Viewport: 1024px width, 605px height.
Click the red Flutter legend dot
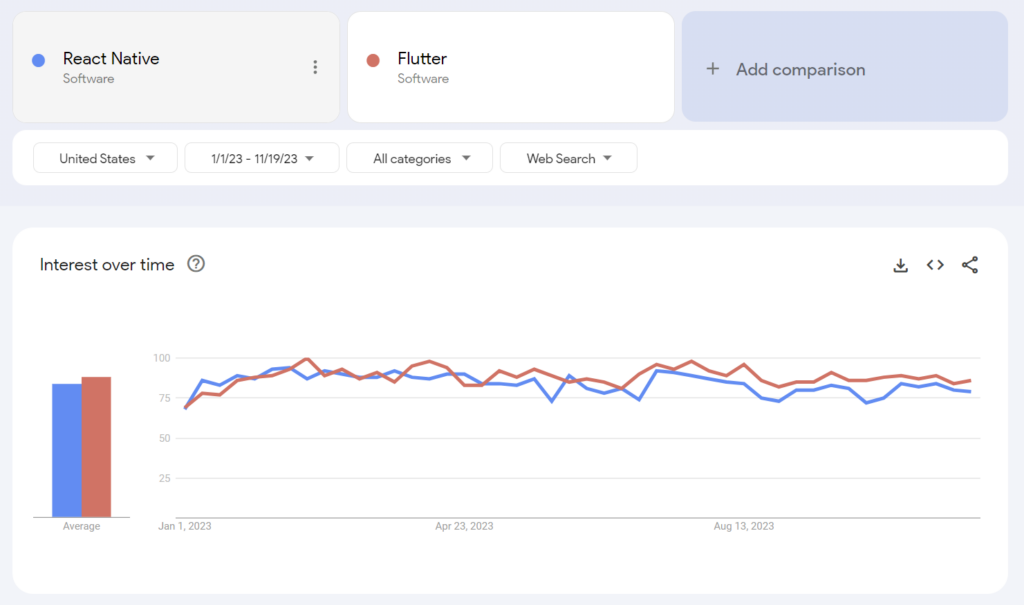pyautogui.click(x=371, y=59)
